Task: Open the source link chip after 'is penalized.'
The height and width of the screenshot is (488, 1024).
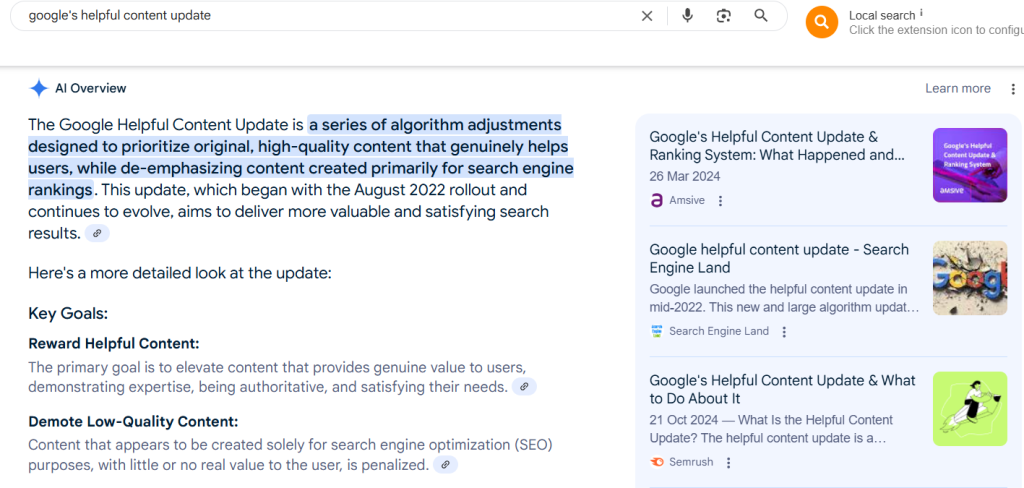Action: click(445, 464)
